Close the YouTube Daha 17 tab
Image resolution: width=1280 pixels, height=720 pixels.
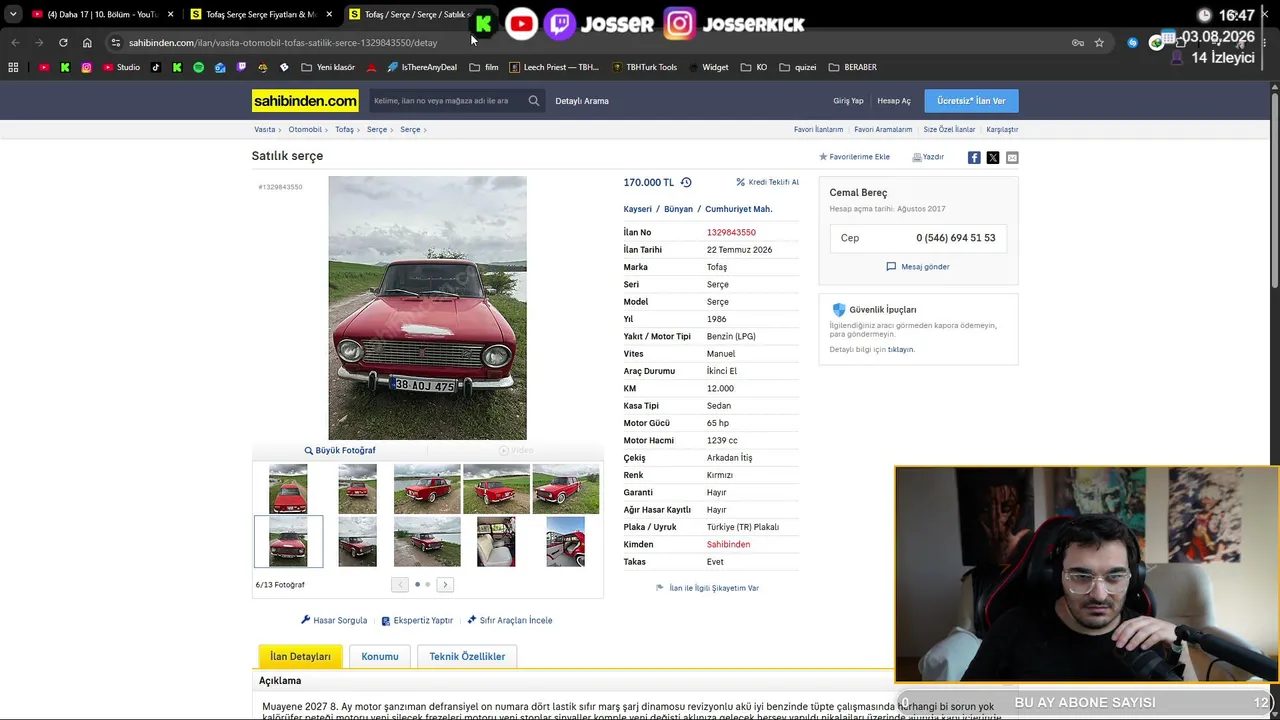(x=171, y=14)
